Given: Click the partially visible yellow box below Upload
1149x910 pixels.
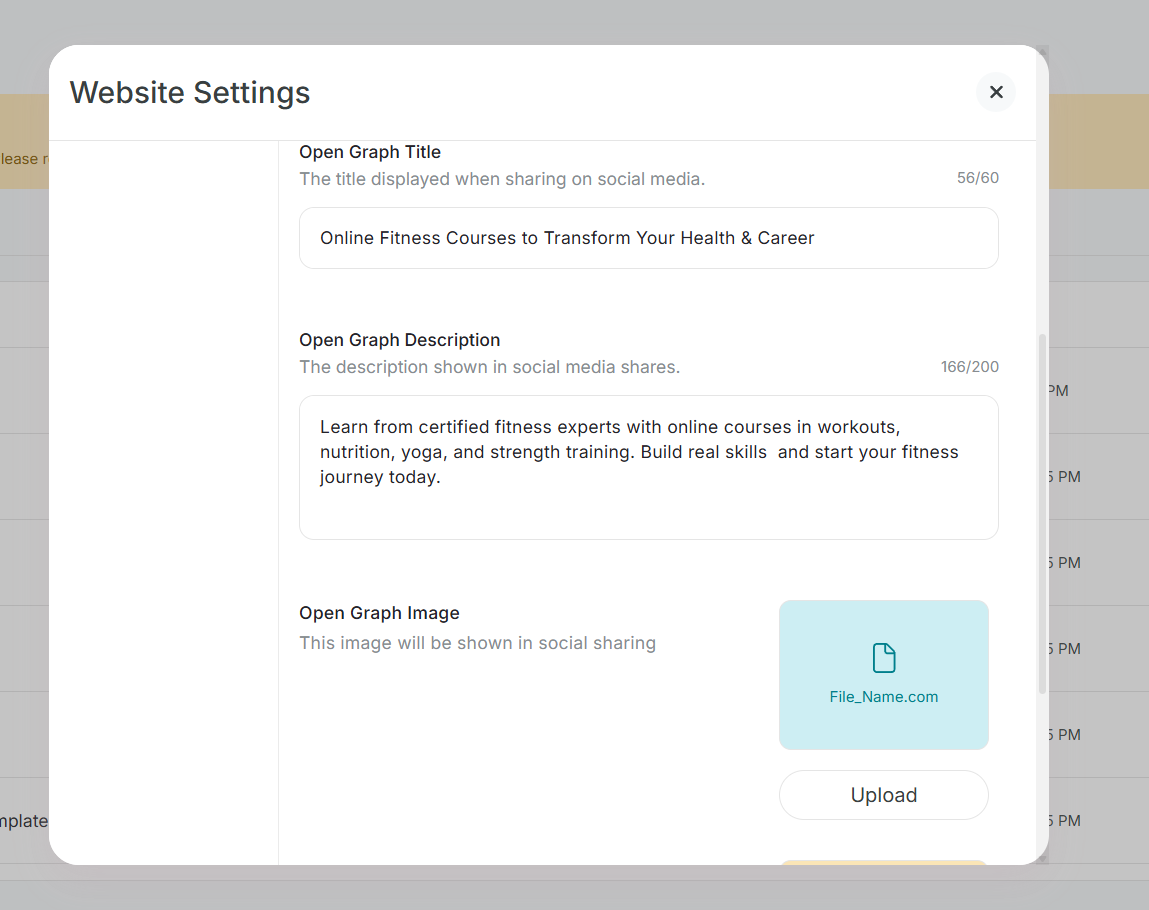Looking at the screenshot, I should (884, 862).
